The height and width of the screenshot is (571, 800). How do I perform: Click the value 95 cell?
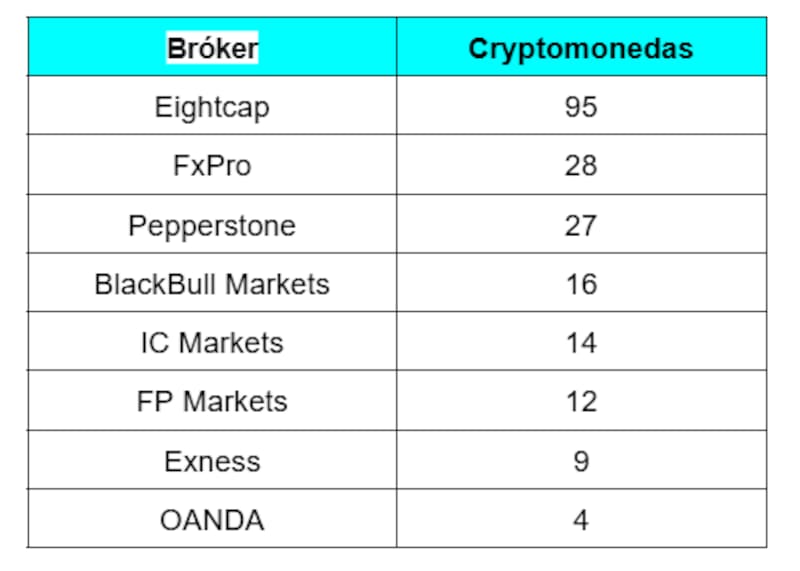click(581, 106)
